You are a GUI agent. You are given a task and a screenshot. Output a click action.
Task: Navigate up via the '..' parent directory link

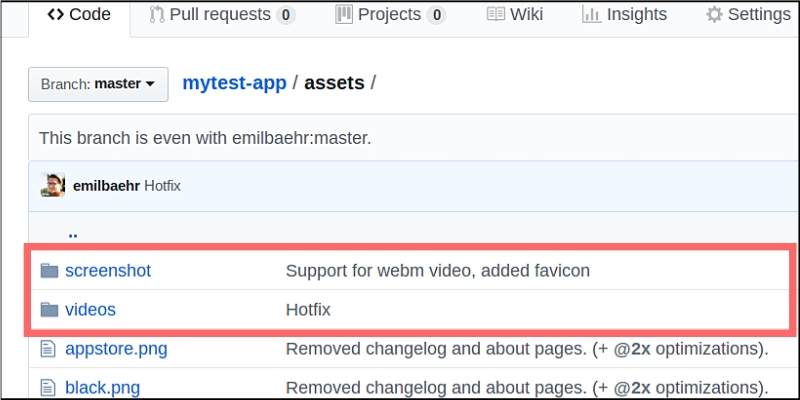[73, 232]
